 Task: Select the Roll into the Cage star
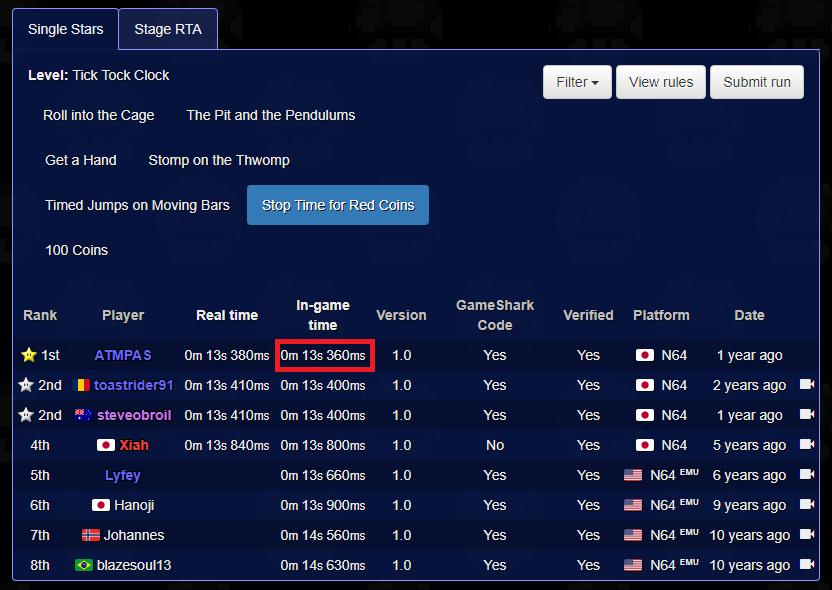(x=99, y=115)
